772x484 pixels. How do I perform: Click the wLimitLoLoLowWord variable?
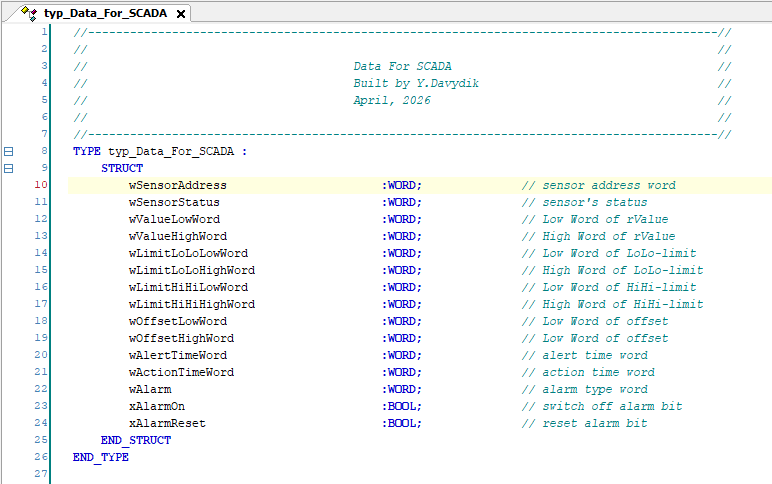(189, 253)
